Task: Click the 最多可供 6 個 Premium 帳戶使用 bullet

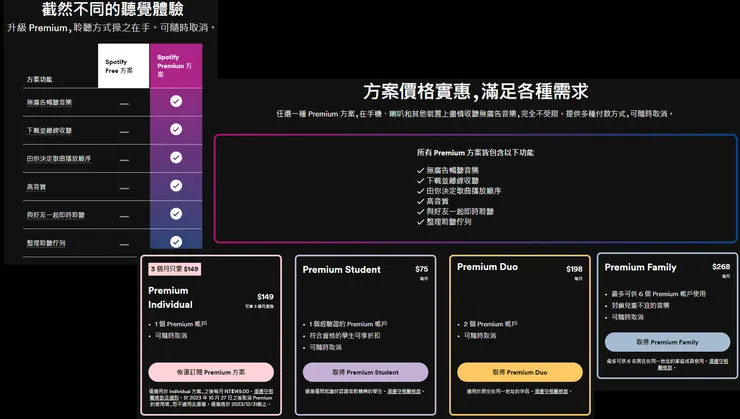Action: (658, 293)
